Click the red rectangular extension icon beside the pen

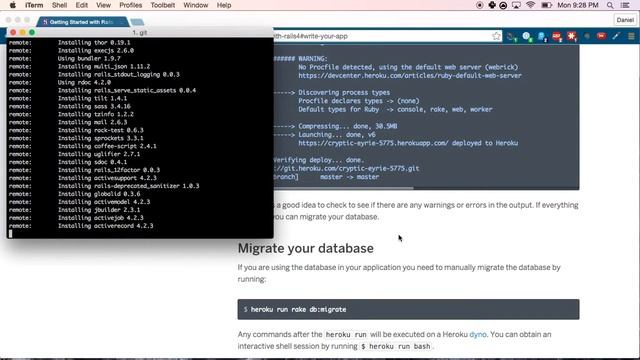[601, 36]
